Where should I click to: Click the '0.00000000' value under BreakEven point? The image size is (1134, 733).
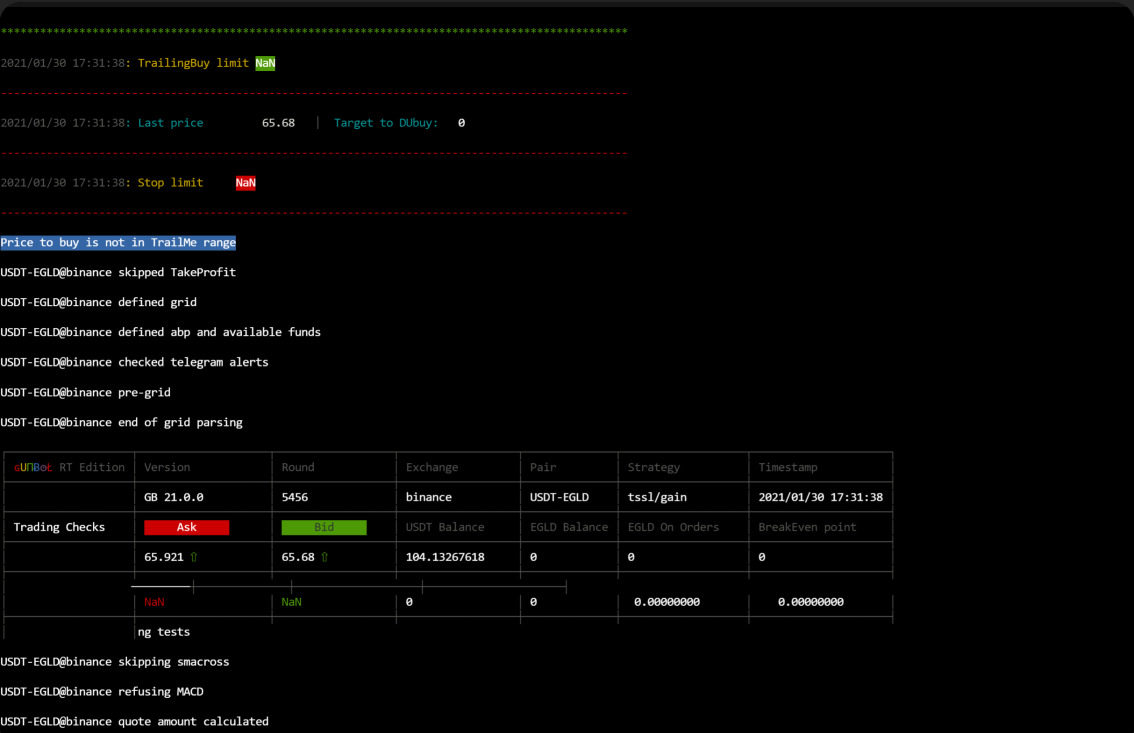tap(811, 602)
